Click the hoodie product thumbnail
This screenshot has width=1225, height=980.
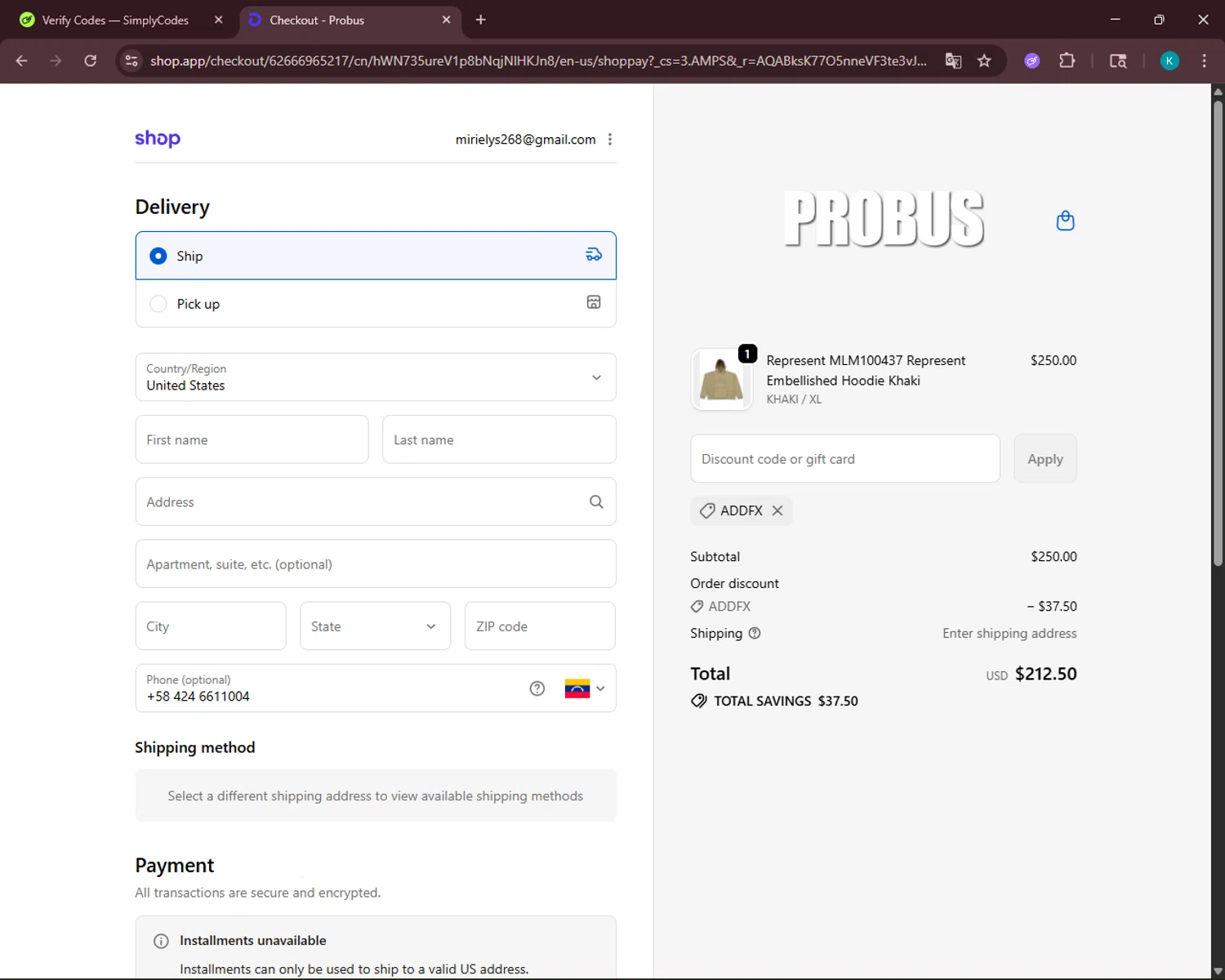pos(721,380)
